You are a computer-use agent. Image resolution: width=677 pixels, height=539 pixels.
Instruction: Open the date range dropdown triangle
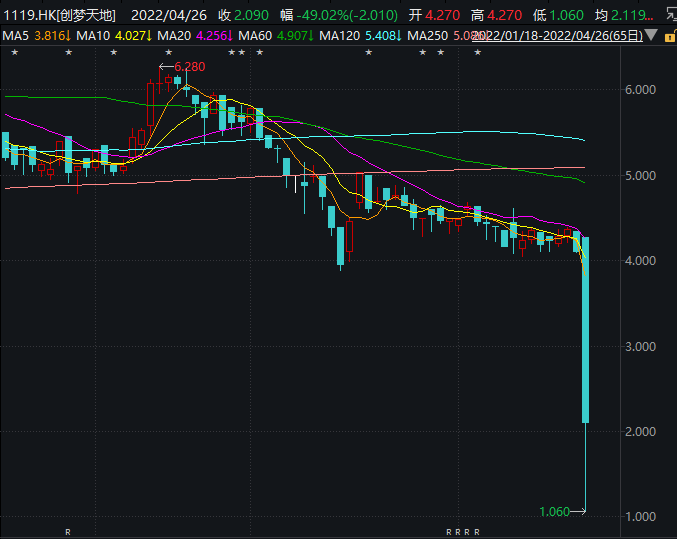(651, 35)
